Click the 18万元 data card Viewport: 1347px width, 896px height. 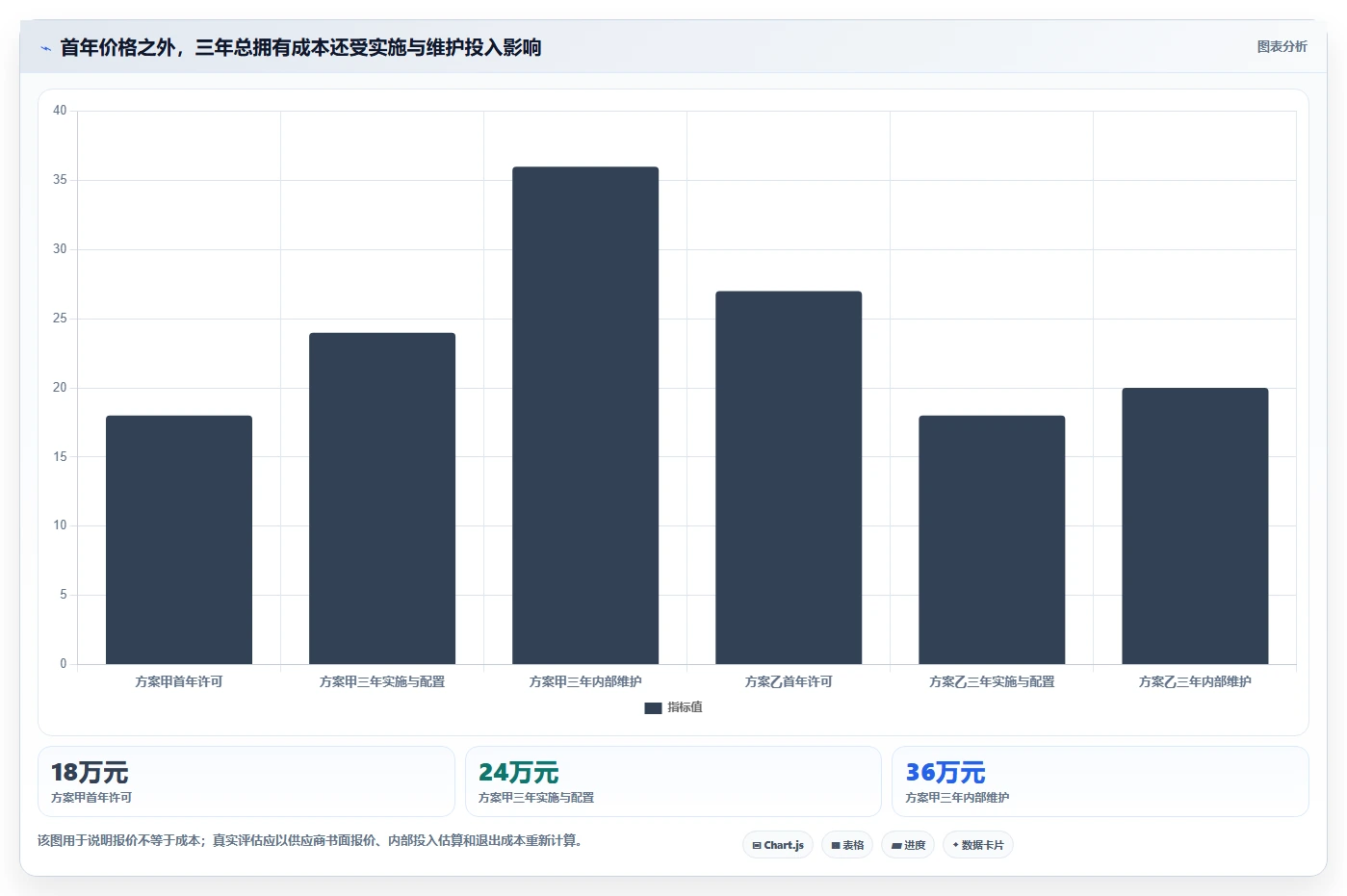pyautogui.click(x=246, y=781)
